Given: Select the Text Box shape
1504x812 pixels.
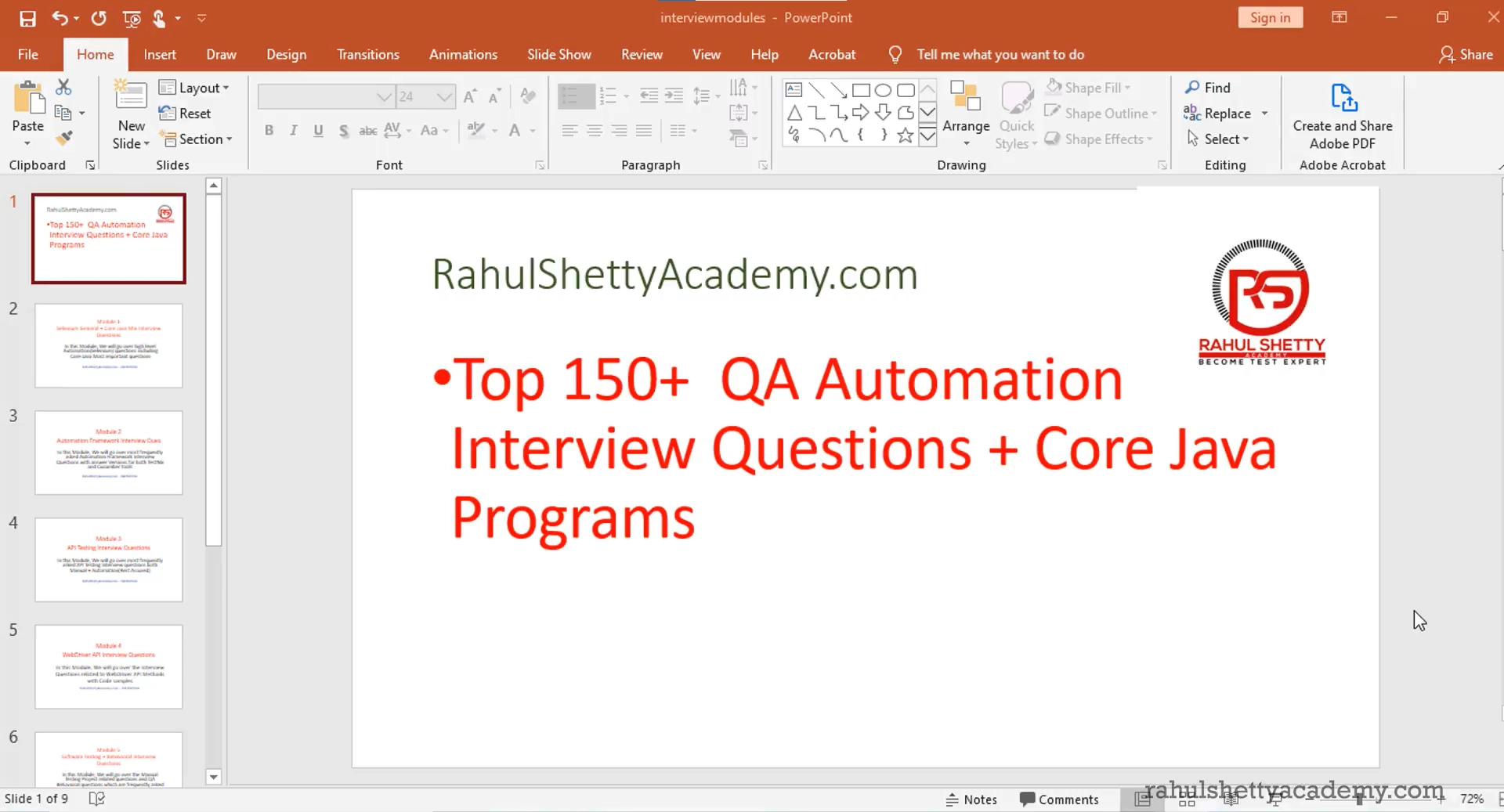Looking at the screenshot, I should pyautogui.click(x=794, y=90).
